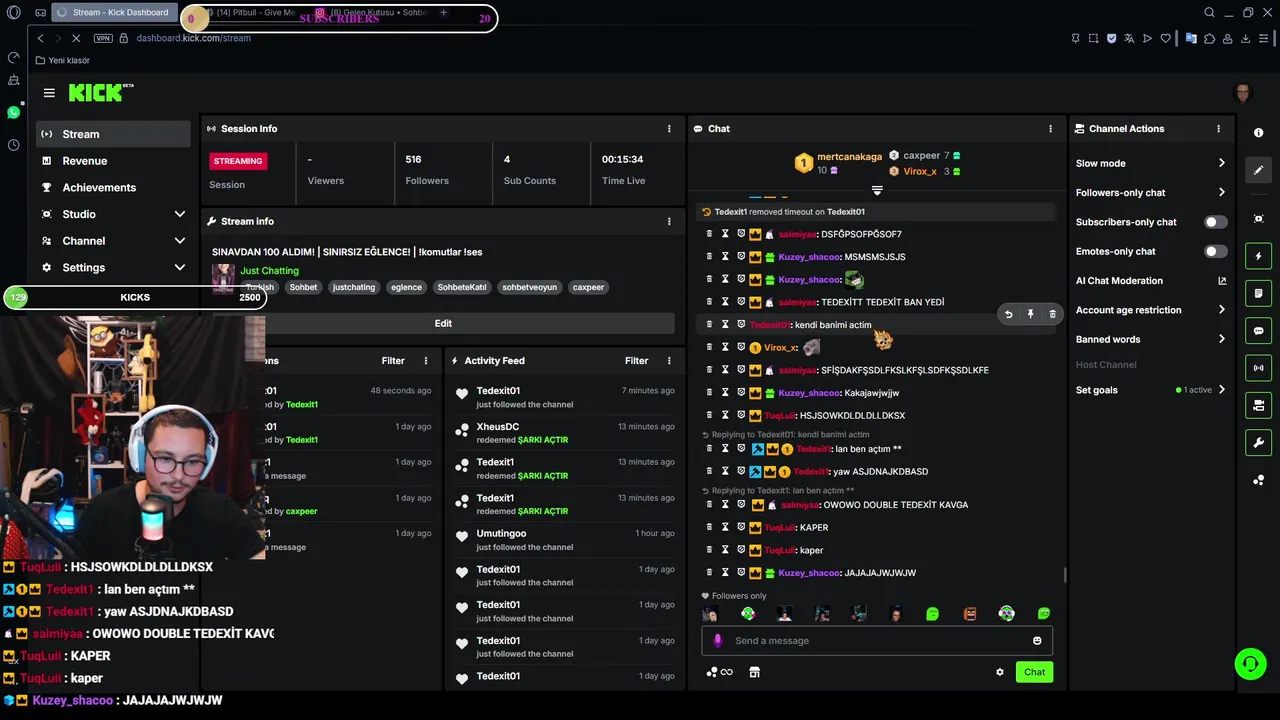
Task: Open Followers-only chat options
Action: pyautogui.click(x=1150, y=193)
